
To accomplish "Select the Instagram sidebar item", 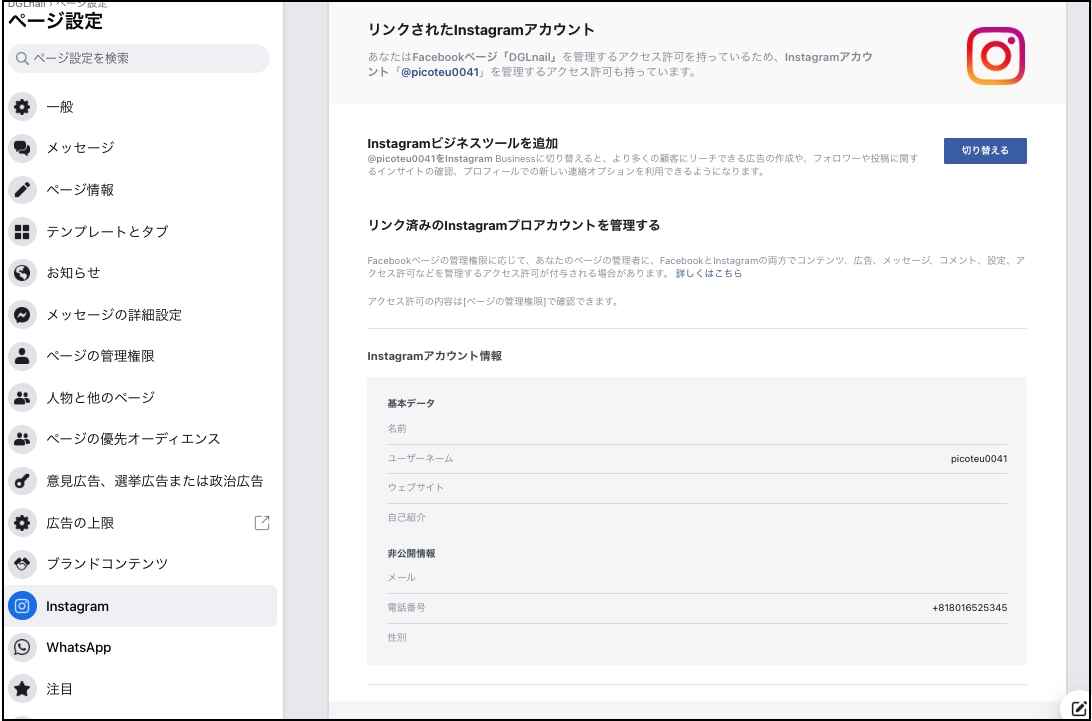I will point(141,606).
